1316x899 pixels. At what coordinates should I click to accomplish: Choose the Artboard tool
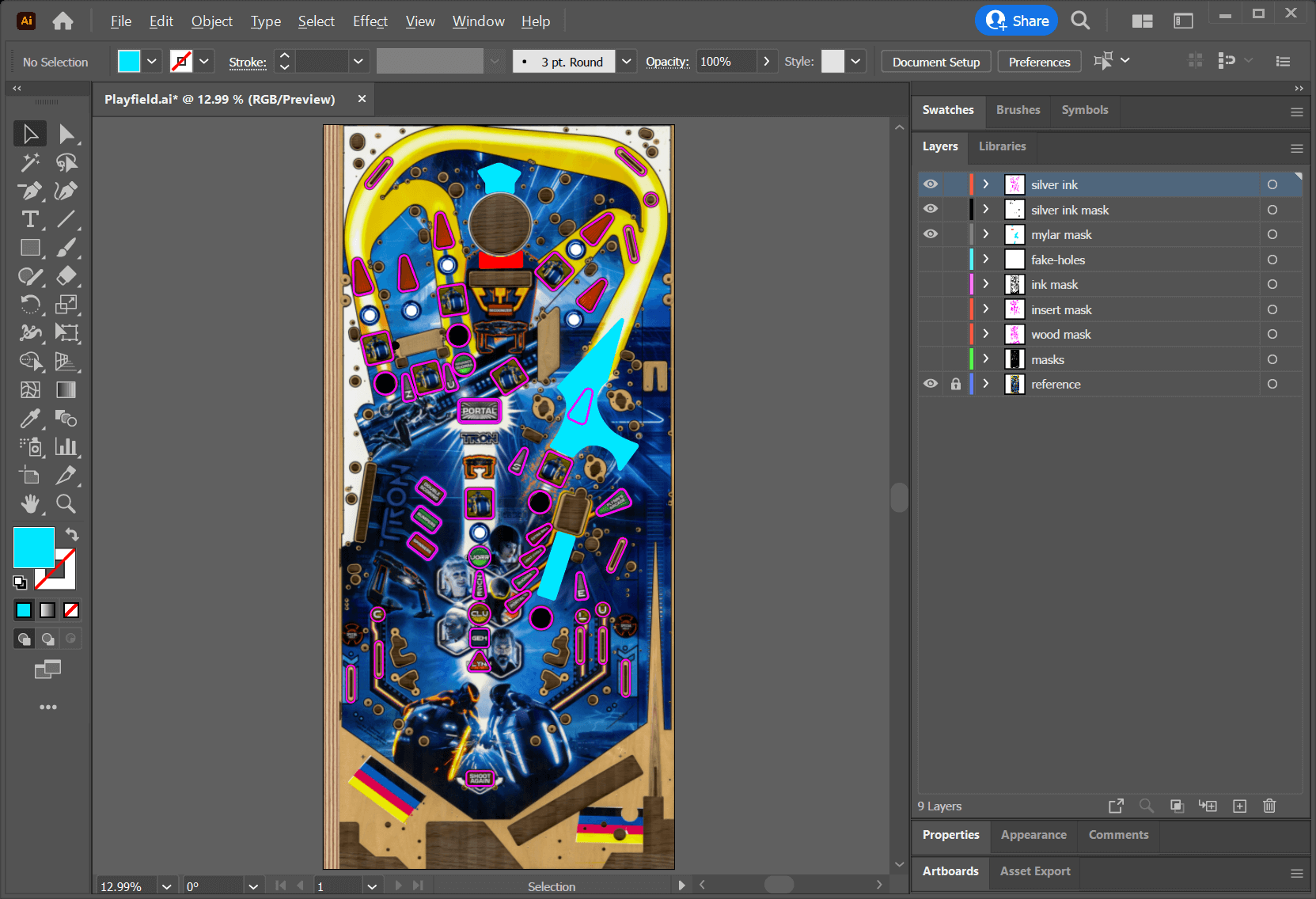(30, 476)
